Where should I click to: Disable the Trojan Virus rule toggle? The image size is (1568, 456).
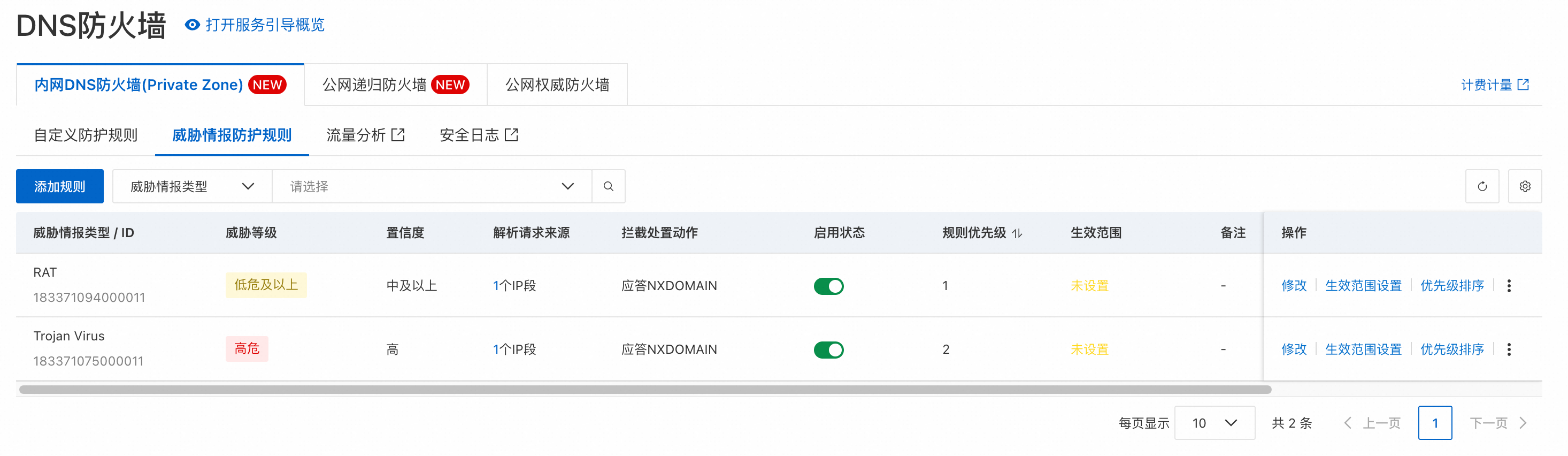828,350
